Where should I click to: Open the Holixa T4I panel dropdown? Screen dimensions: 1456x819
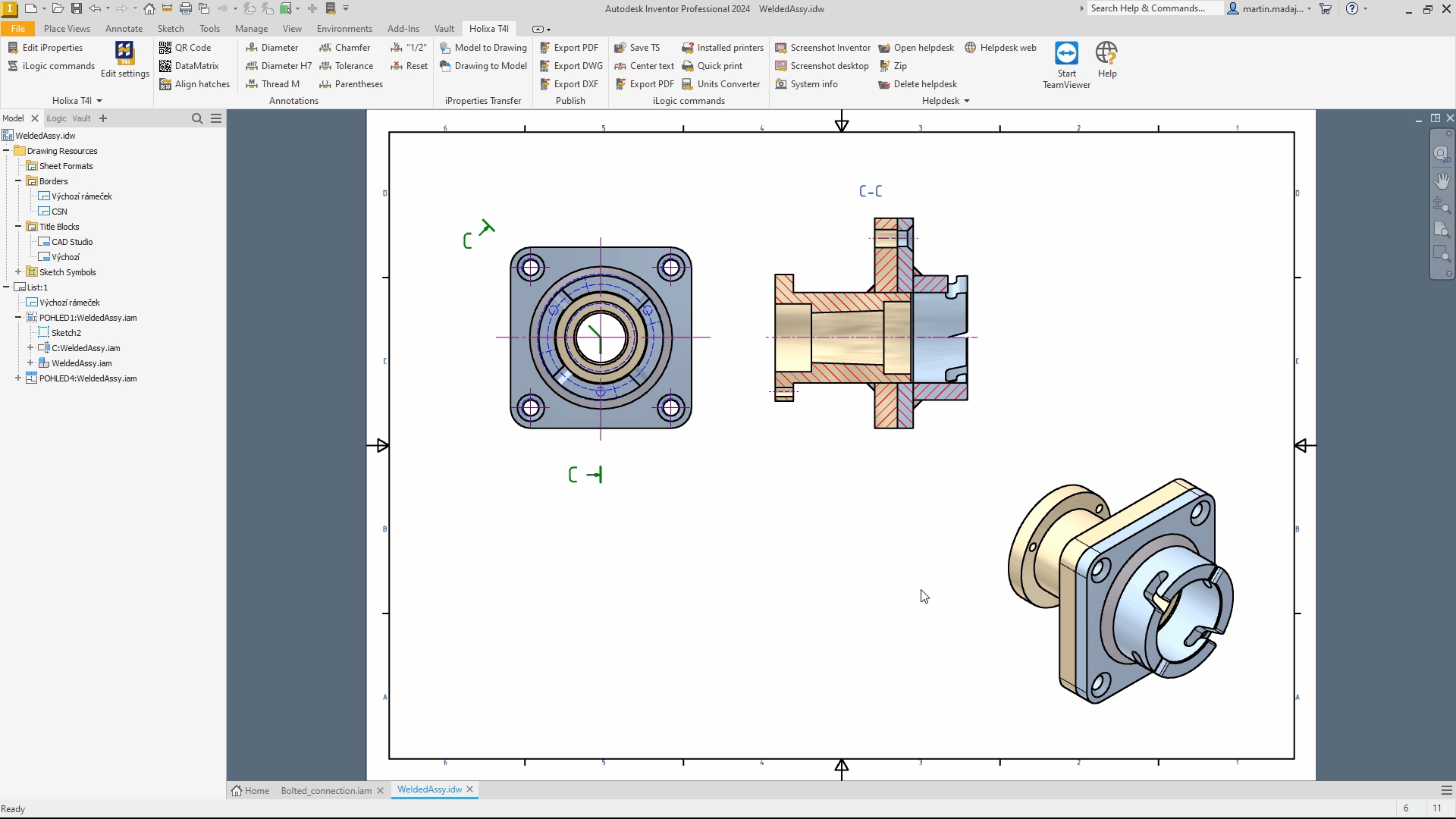(99, 101)
